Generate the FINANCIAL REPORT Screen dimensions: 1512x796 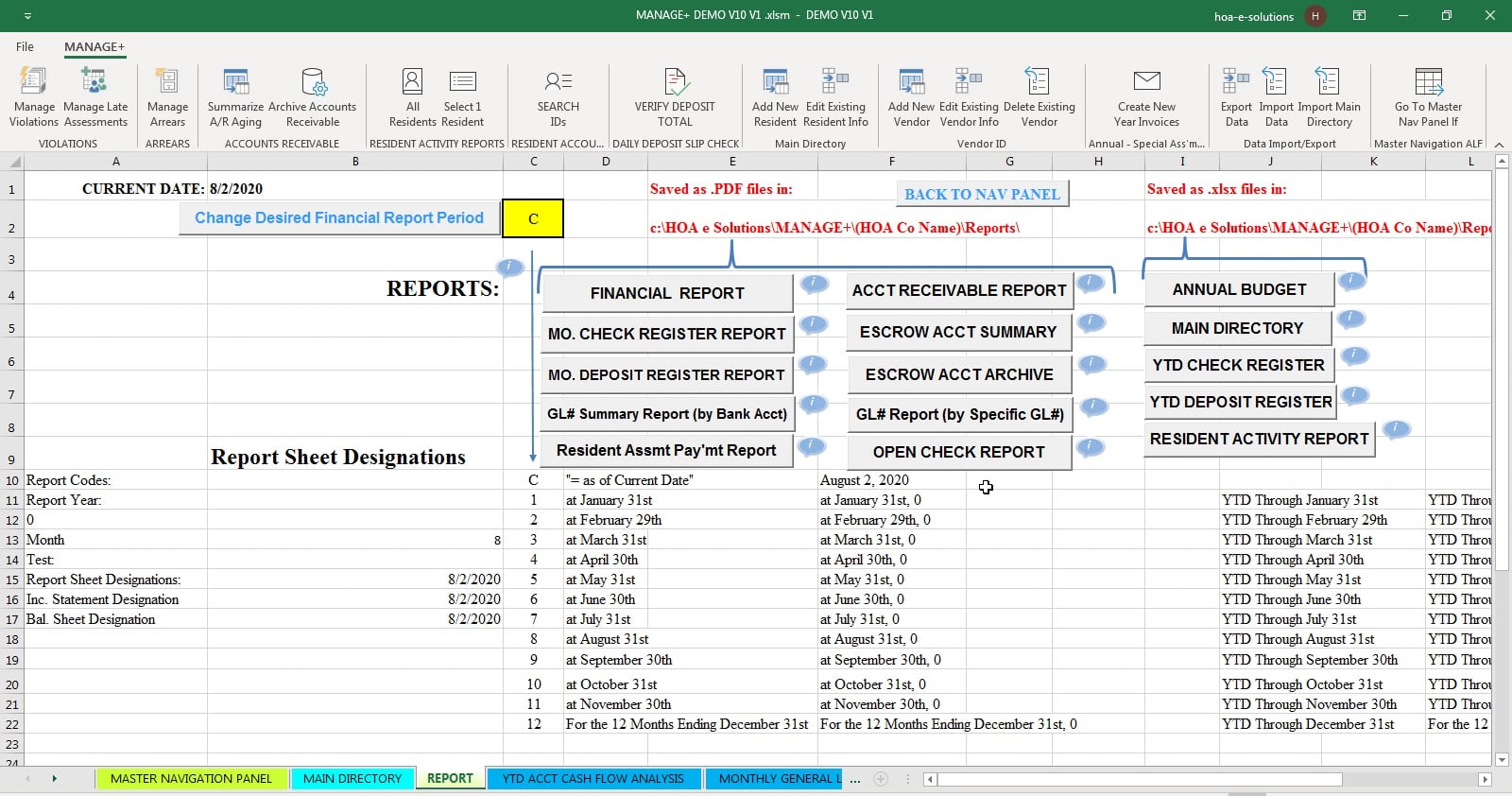[667, 293]
